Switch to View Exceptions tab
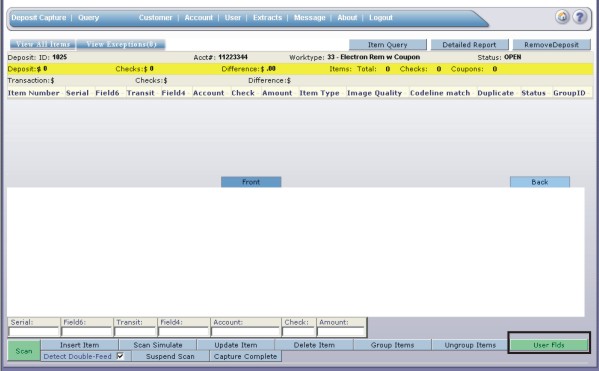This screenshot has width=599, height=371. pyautogui.click(x=121, y=44)
